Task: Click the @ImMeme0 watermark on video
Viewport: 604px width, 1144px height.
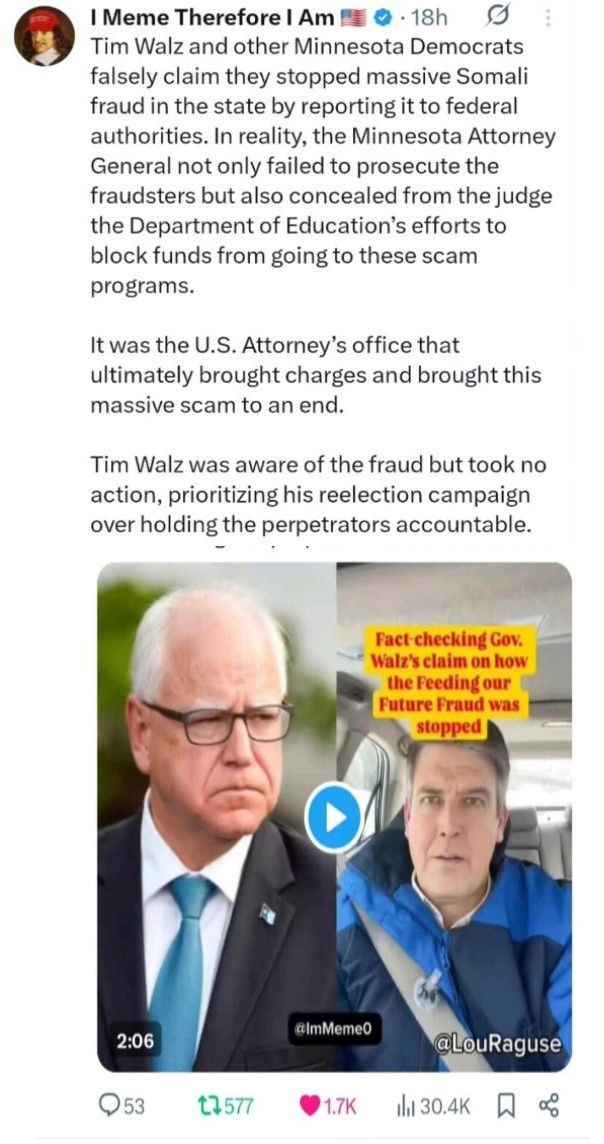Action: pyautogui.click(x=333, y=1028)
